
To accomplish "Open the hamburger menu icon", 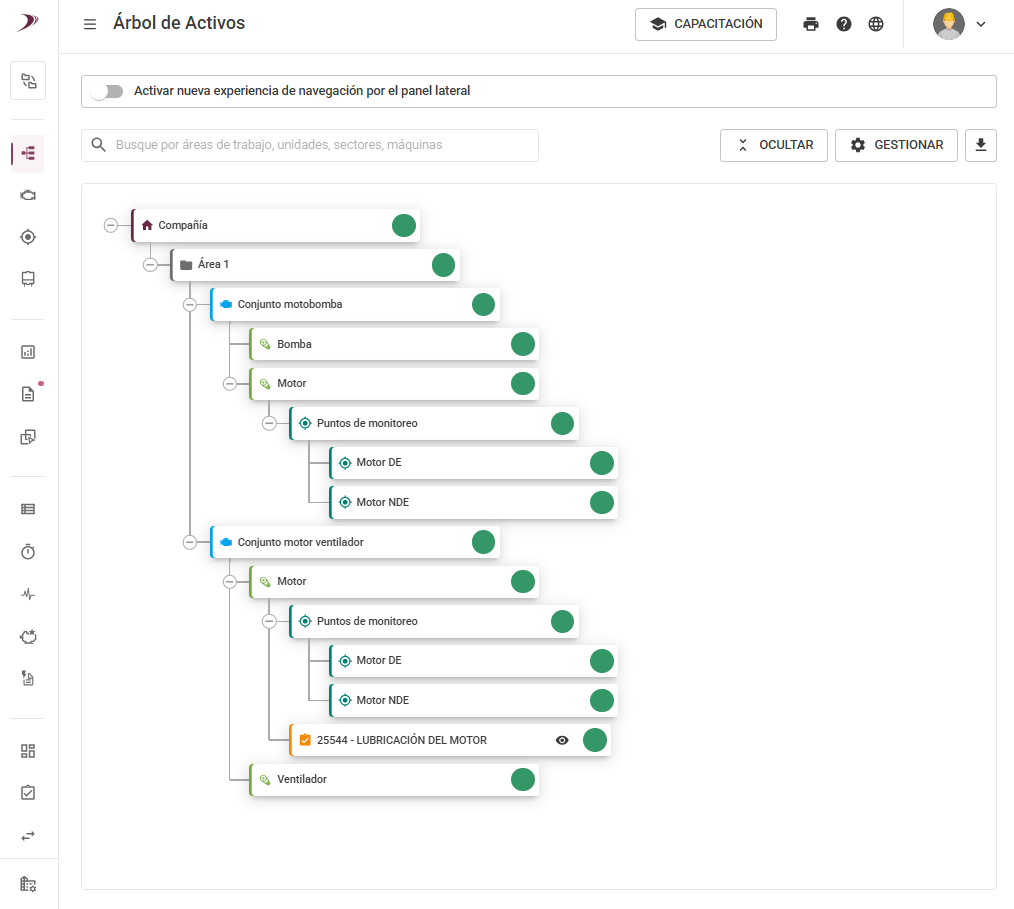I will (x=90, y=24).
